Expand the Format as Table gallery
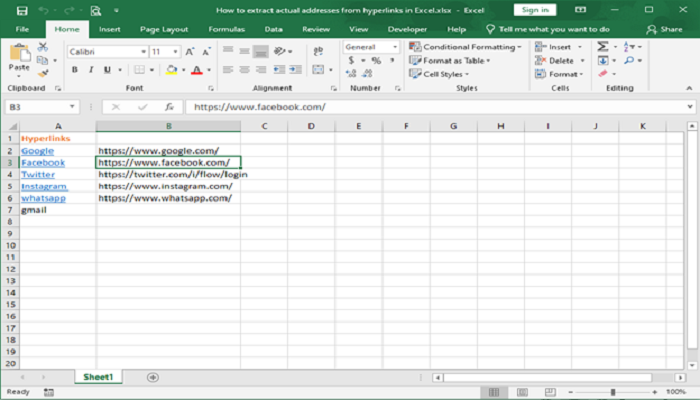This screenshot has width=700, height=400. [x=450, y=60]
